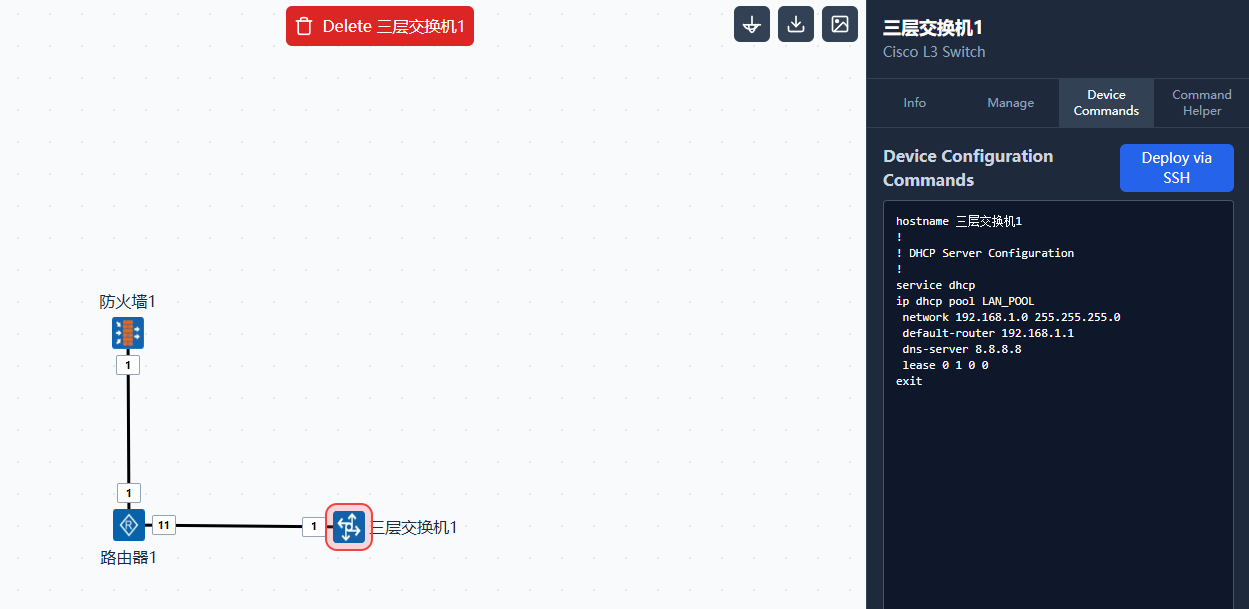The width and height of the screenshot is (1249, 609).
Task: Click inside the device configuration code box
Action: point(1058,480)
